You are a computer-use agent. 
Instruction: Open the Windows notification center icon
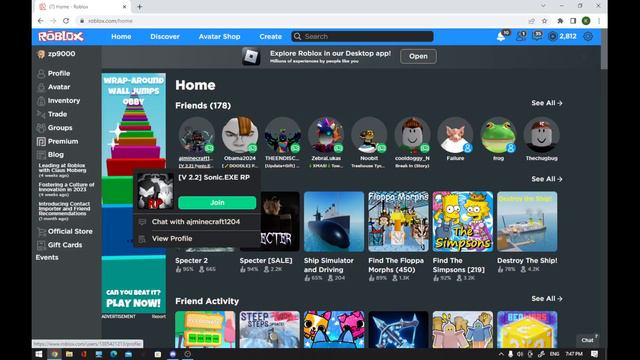[594, 354]
